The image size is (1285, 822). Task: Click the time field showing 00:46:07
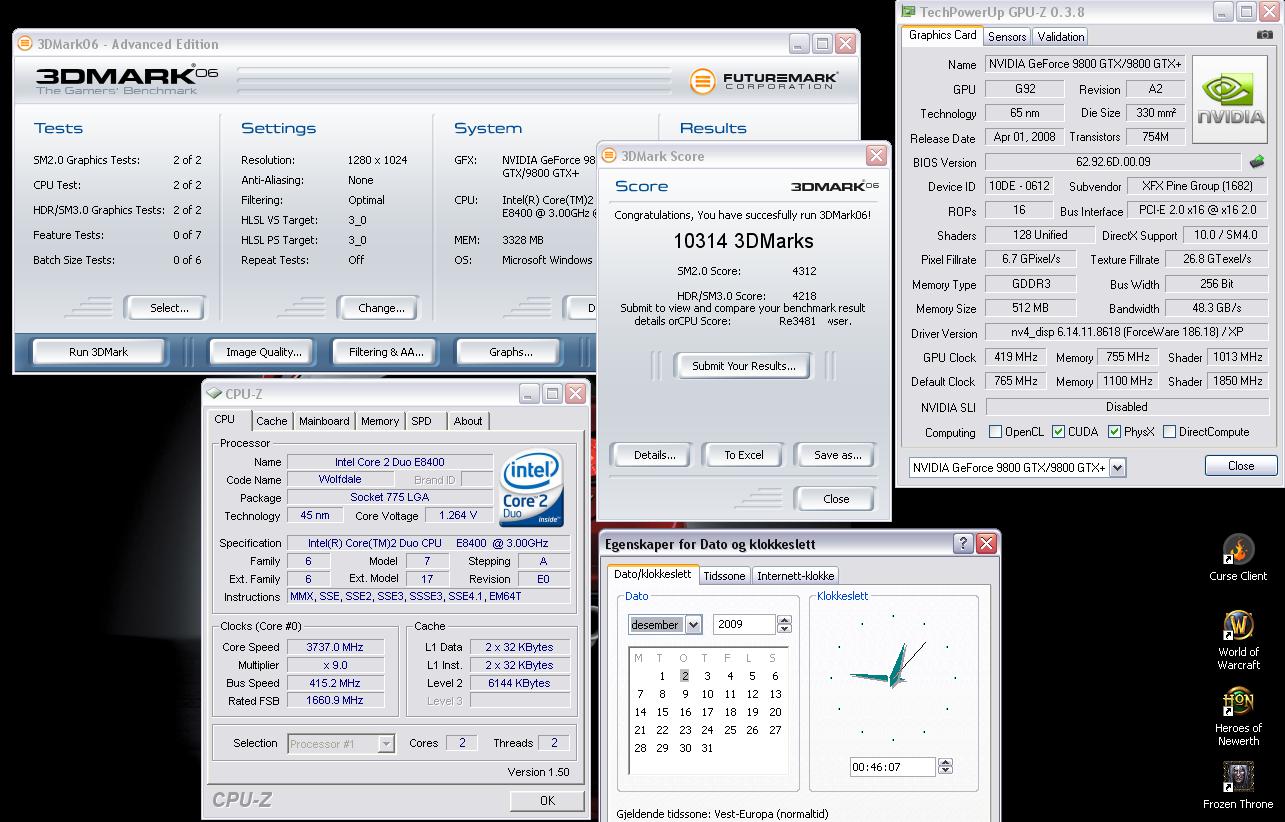coord(892,768)
